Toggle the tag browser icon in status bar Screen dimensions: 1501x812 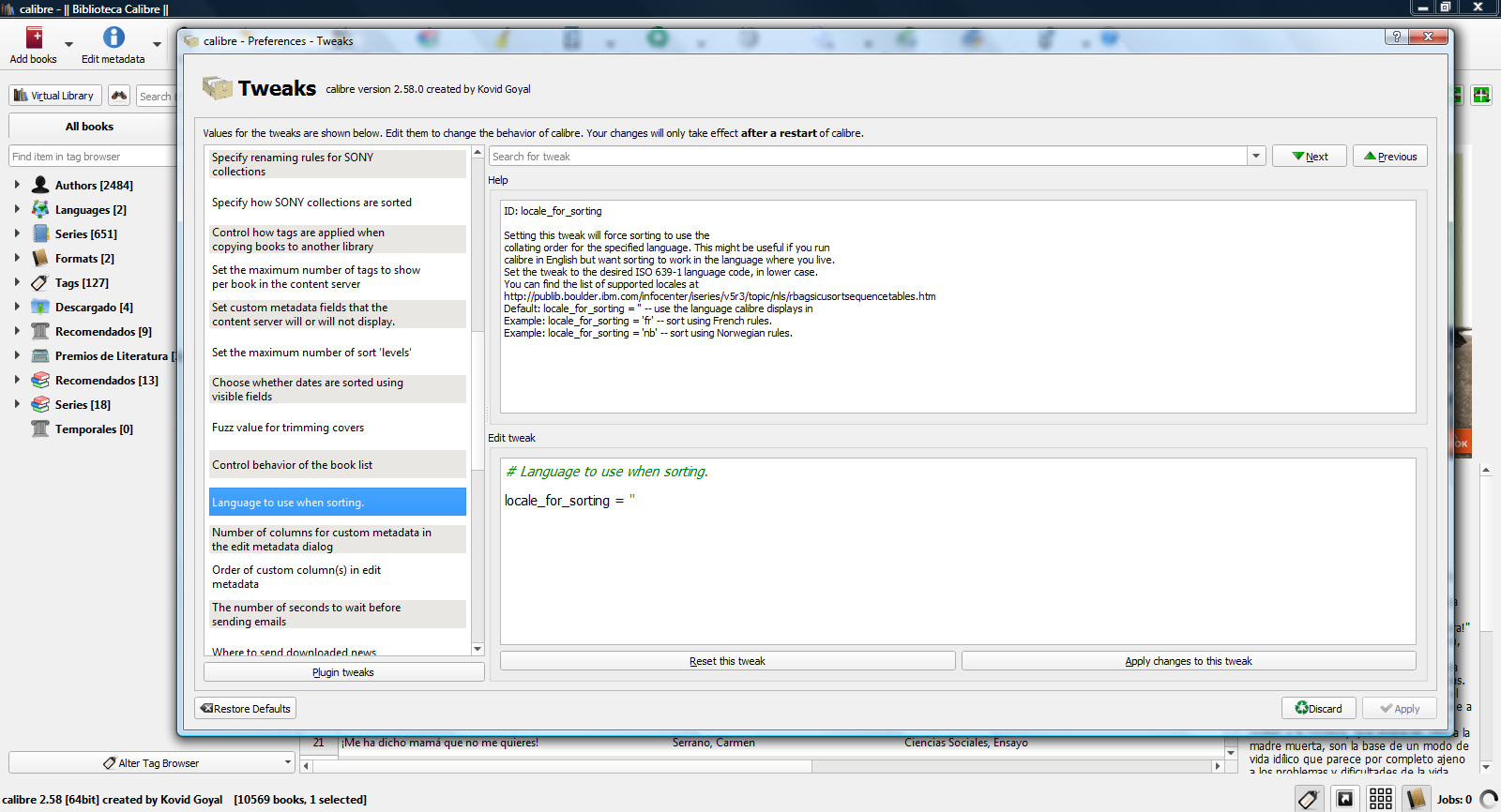[1309, 799]
